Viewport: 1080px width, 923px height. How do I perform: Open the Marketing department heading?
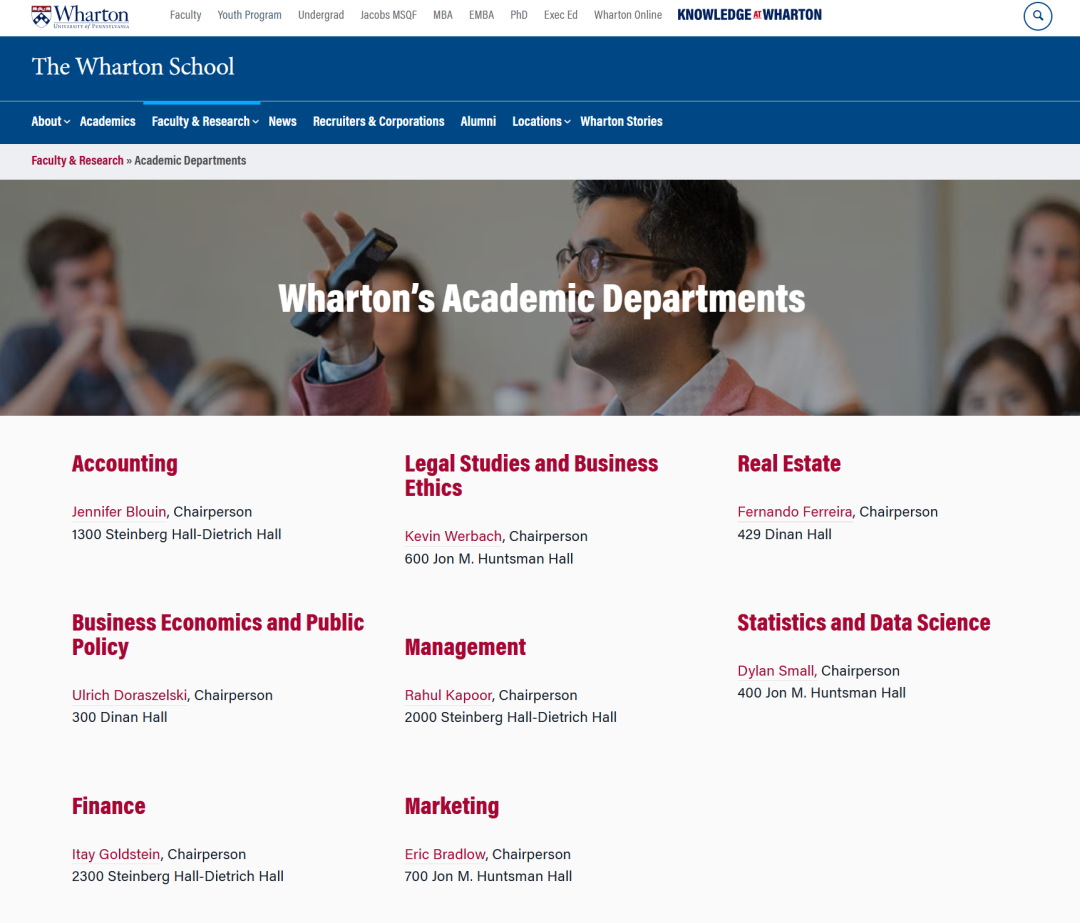[x=452, y=807]
